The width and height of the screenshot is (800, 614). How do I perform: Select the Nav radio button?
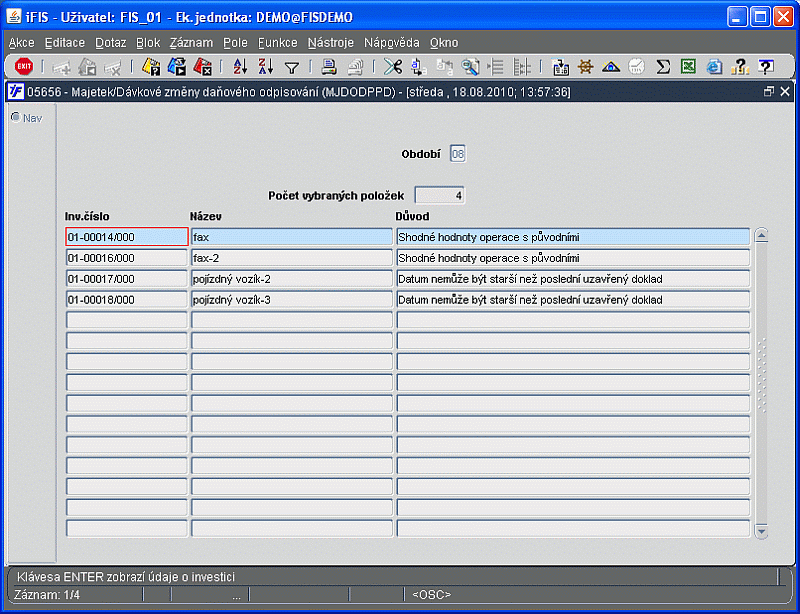click(16, 117)
